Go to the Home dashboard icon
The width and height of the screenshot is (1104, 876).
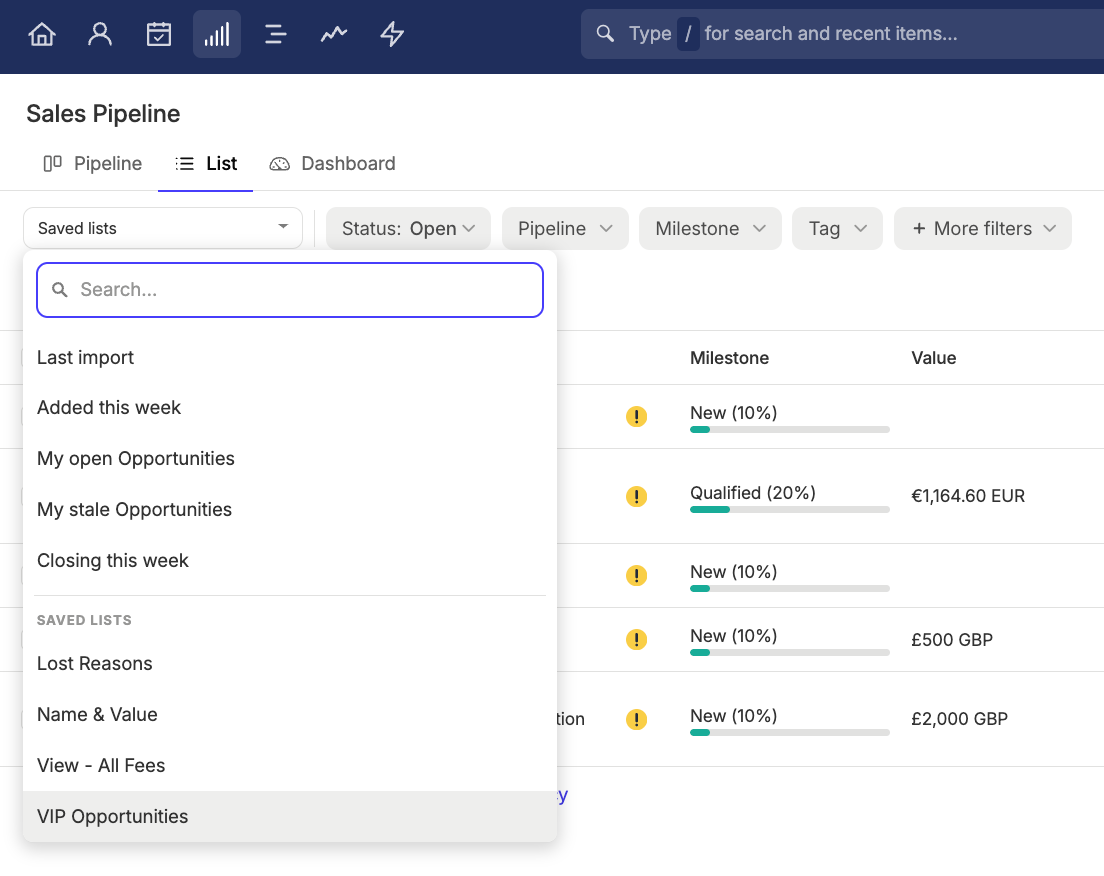[42, 34]
